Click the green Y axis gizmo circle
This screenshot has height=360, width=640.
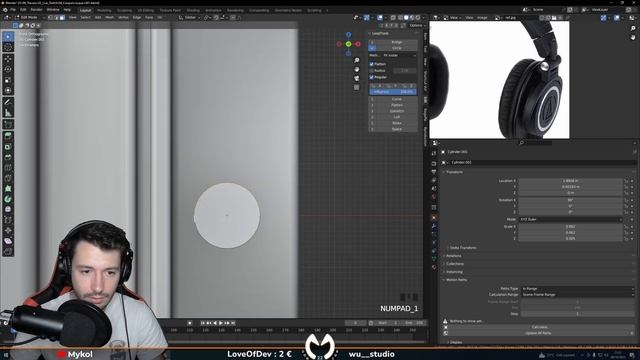click(x=348, y=44)
